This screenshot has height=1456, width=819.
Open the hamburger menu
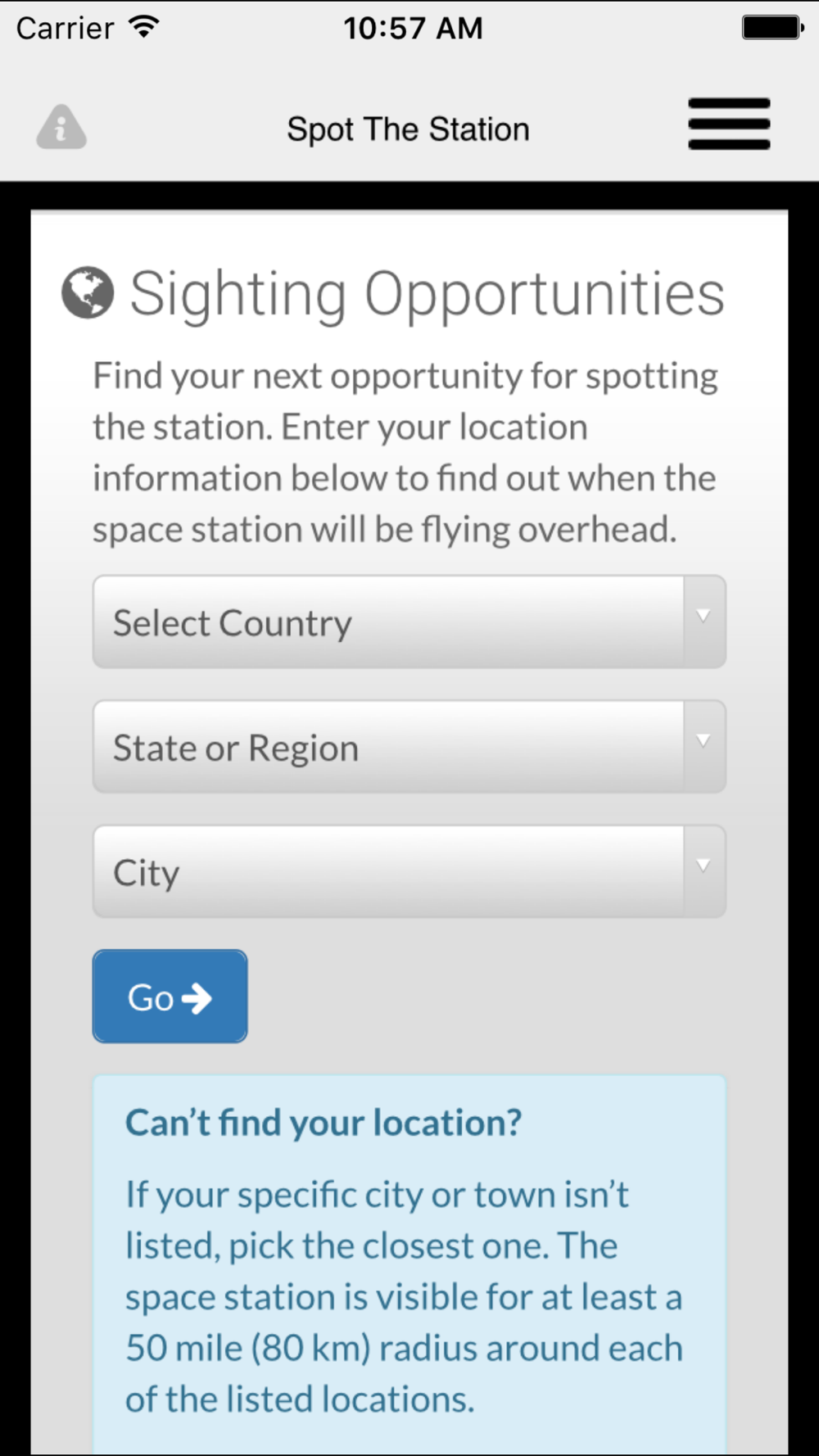coord(729,124)
